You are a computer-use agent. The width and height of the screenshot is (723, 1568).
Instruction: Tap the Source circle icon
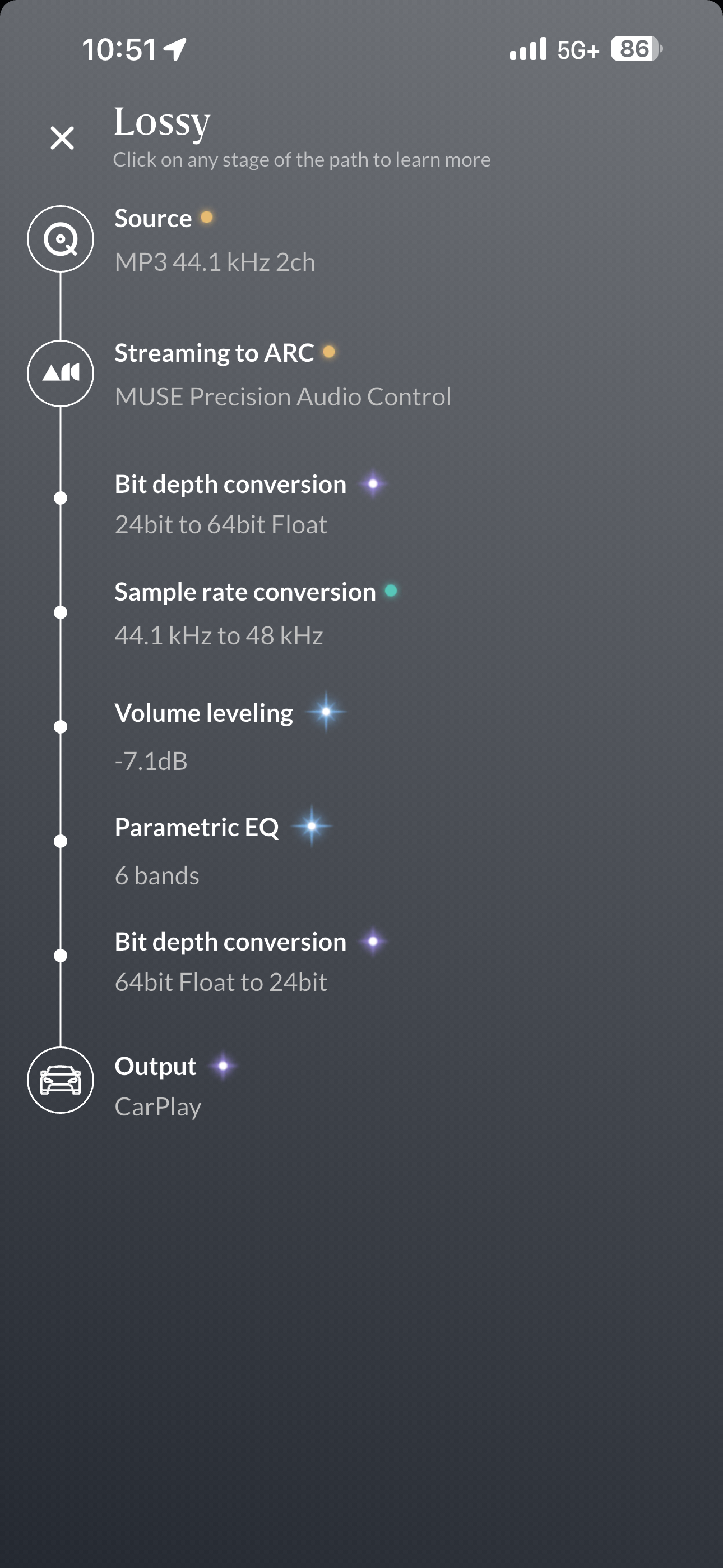[x=61, y=238]
